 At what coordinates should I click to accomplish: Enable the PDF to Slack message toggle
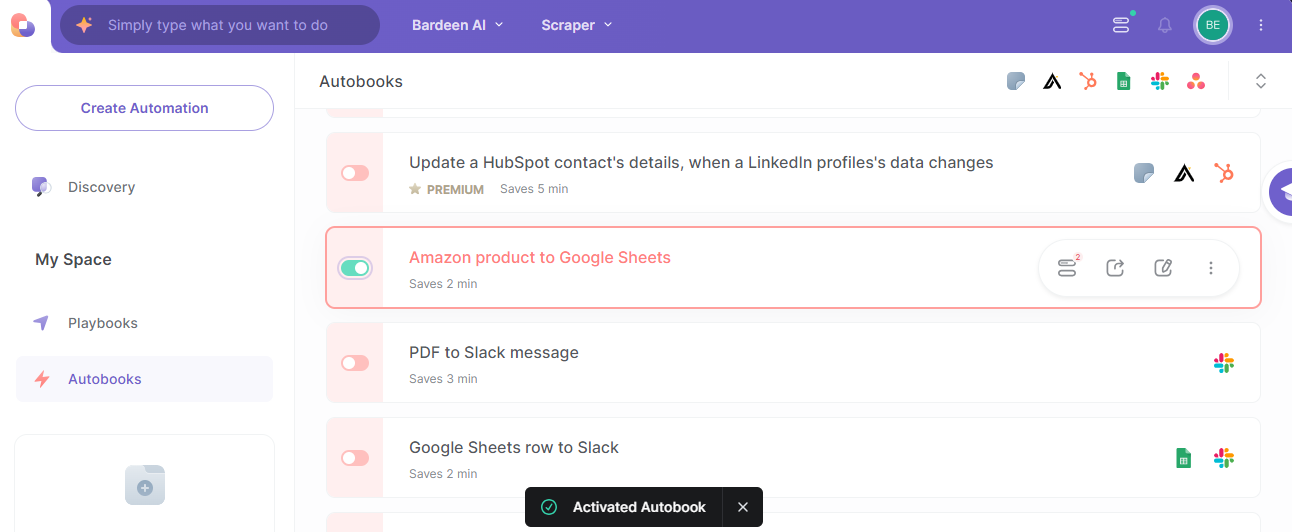[x=355, y=363]
